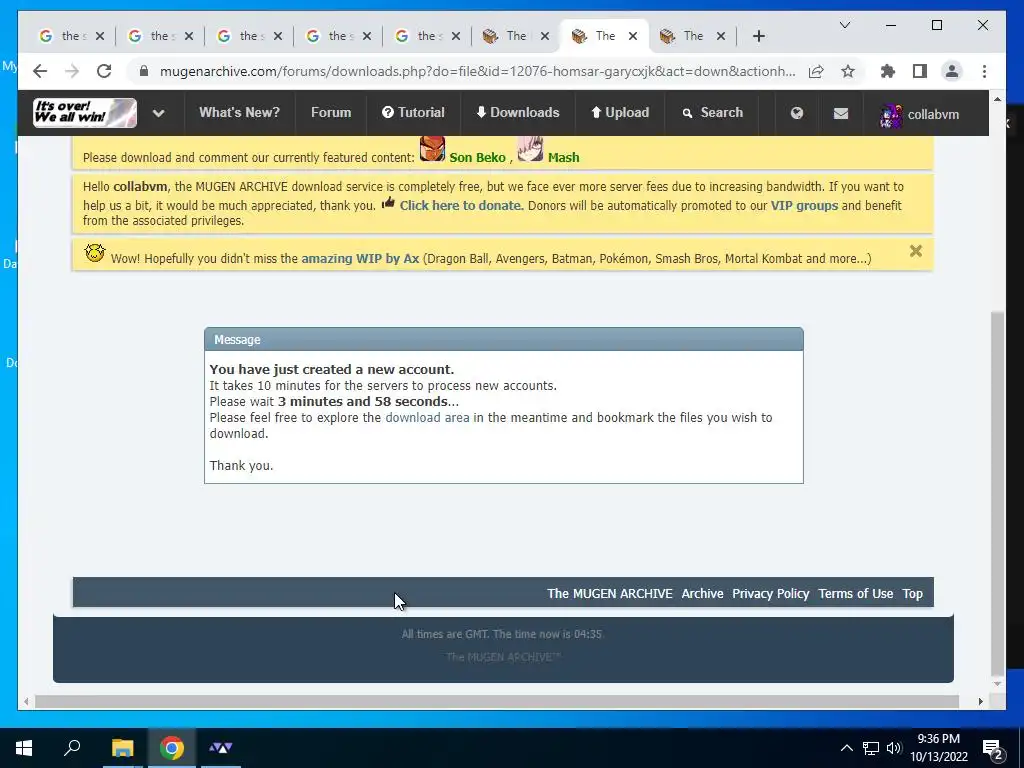This screenshot has height=768, width=1024.
Task: Follow the Son Beko featured link
Action: [477, 157]
